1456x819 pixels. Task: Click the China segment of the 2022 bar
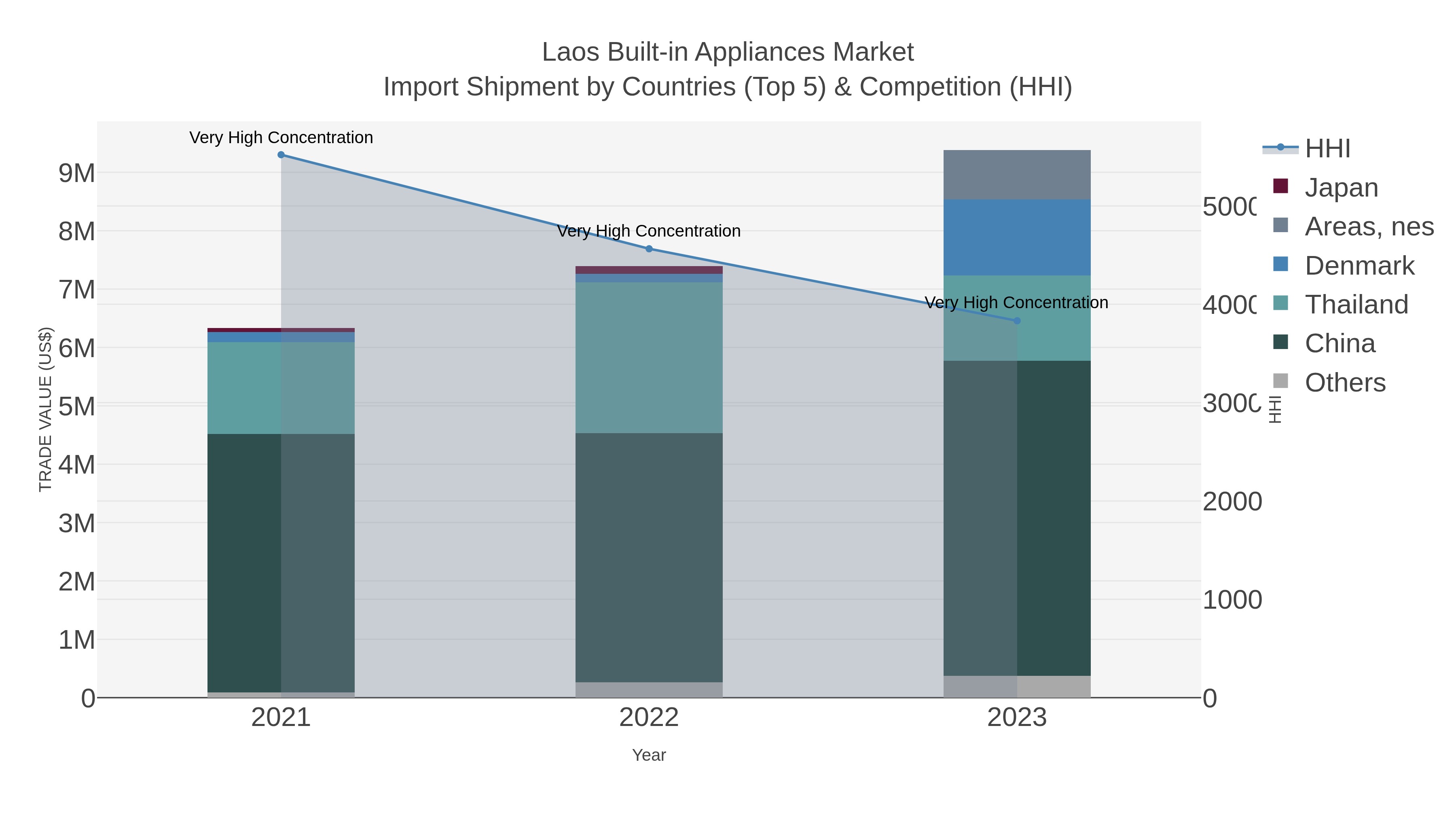[x=649, y=558]
